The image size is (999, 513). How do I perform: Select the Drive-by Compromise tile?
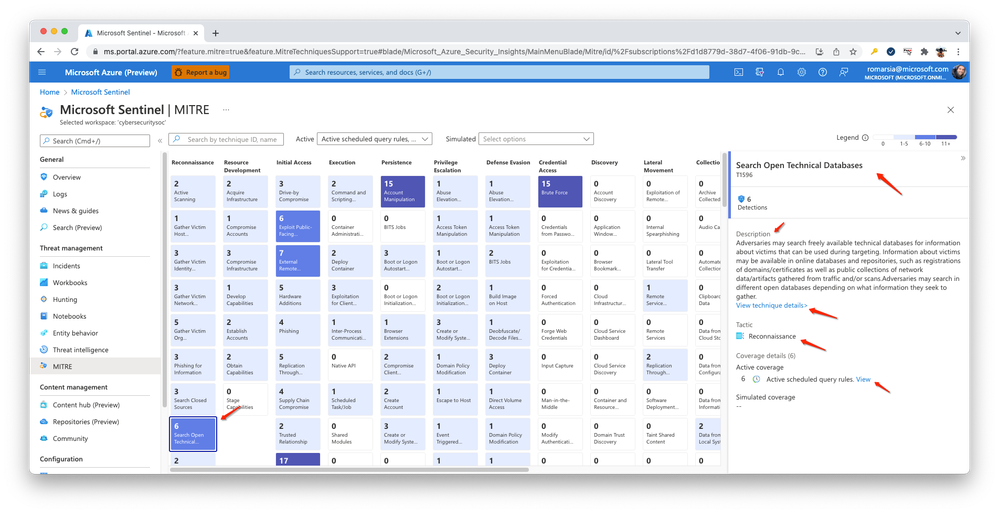298,191
